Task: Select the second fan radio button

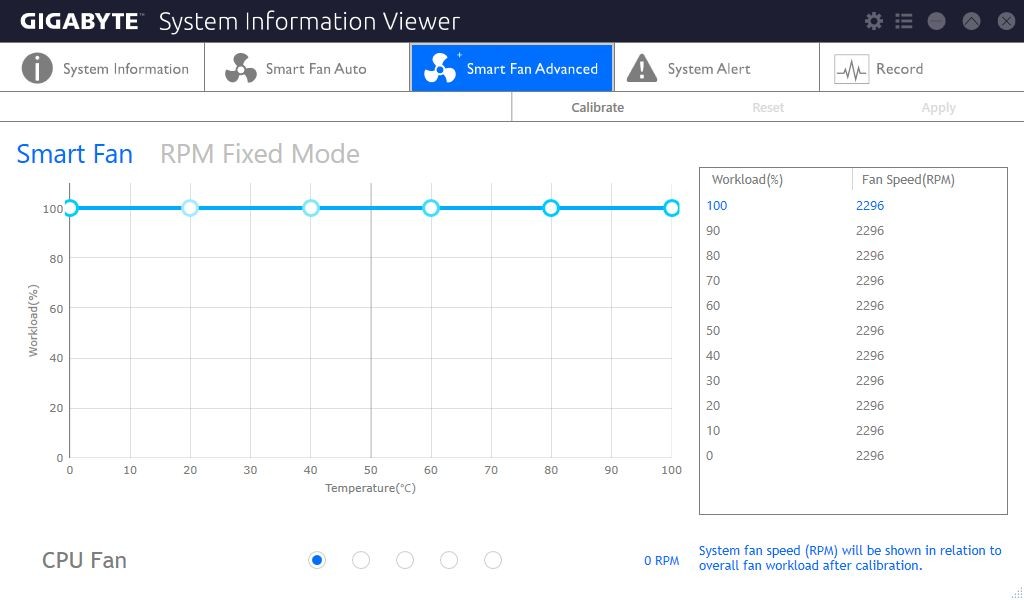Action: click(x=360, y=560)
